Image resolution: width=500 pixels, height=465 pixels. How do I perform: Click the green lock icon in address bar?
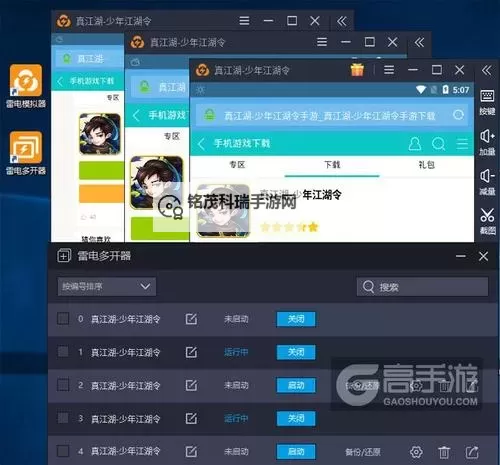210,115
